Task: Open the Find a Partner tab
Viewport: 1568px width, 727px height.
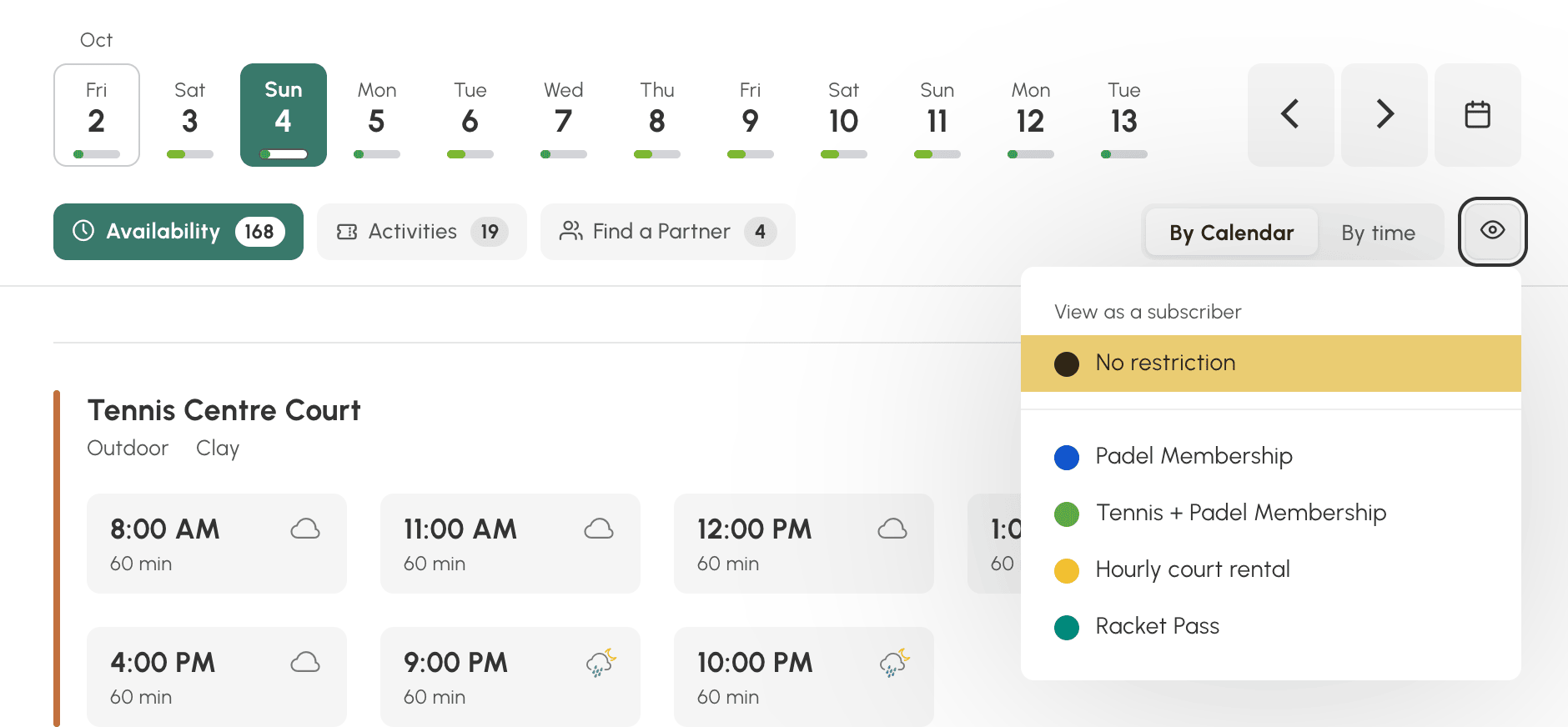Action: [x=668, y=232]
